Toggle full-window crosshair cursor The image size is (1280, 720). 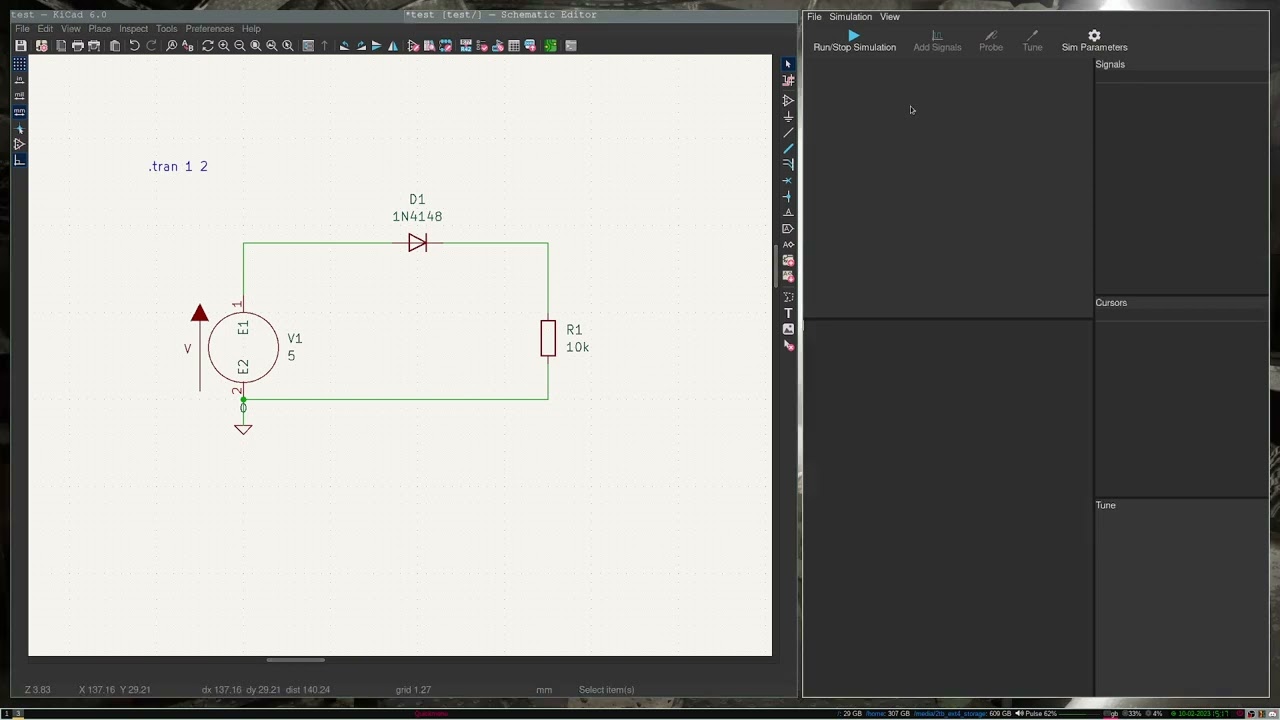coord(19,129)
